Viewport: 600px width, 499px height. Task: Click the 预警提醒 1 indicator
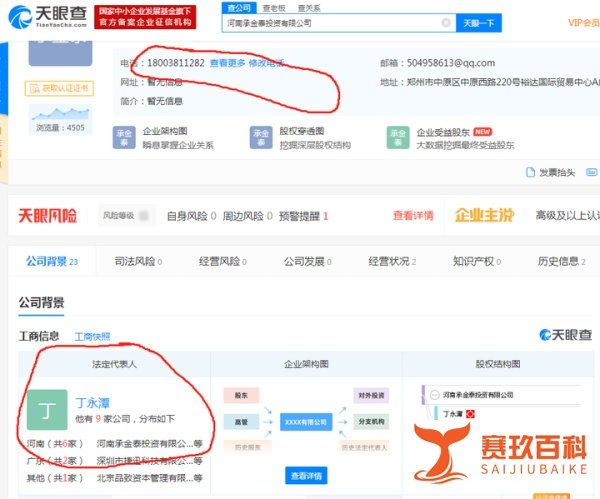tap(303, 216)
